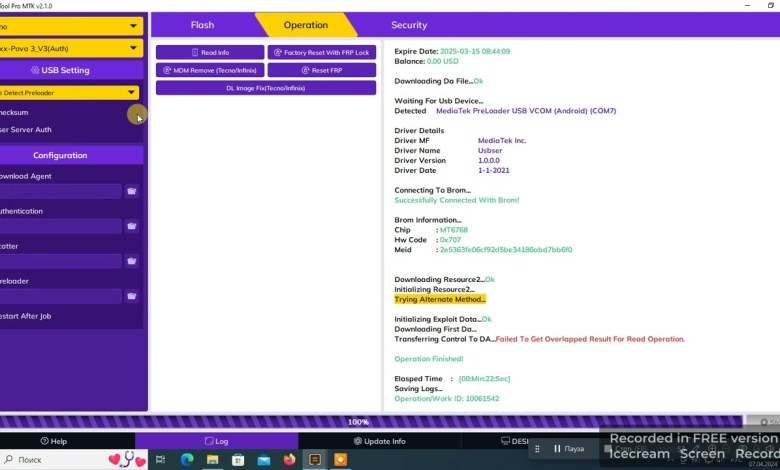Expand the Pova 3_V3(Auth) model dropdown
The height and width of the screenshot is (470, 780).
(x=70, y=48)
